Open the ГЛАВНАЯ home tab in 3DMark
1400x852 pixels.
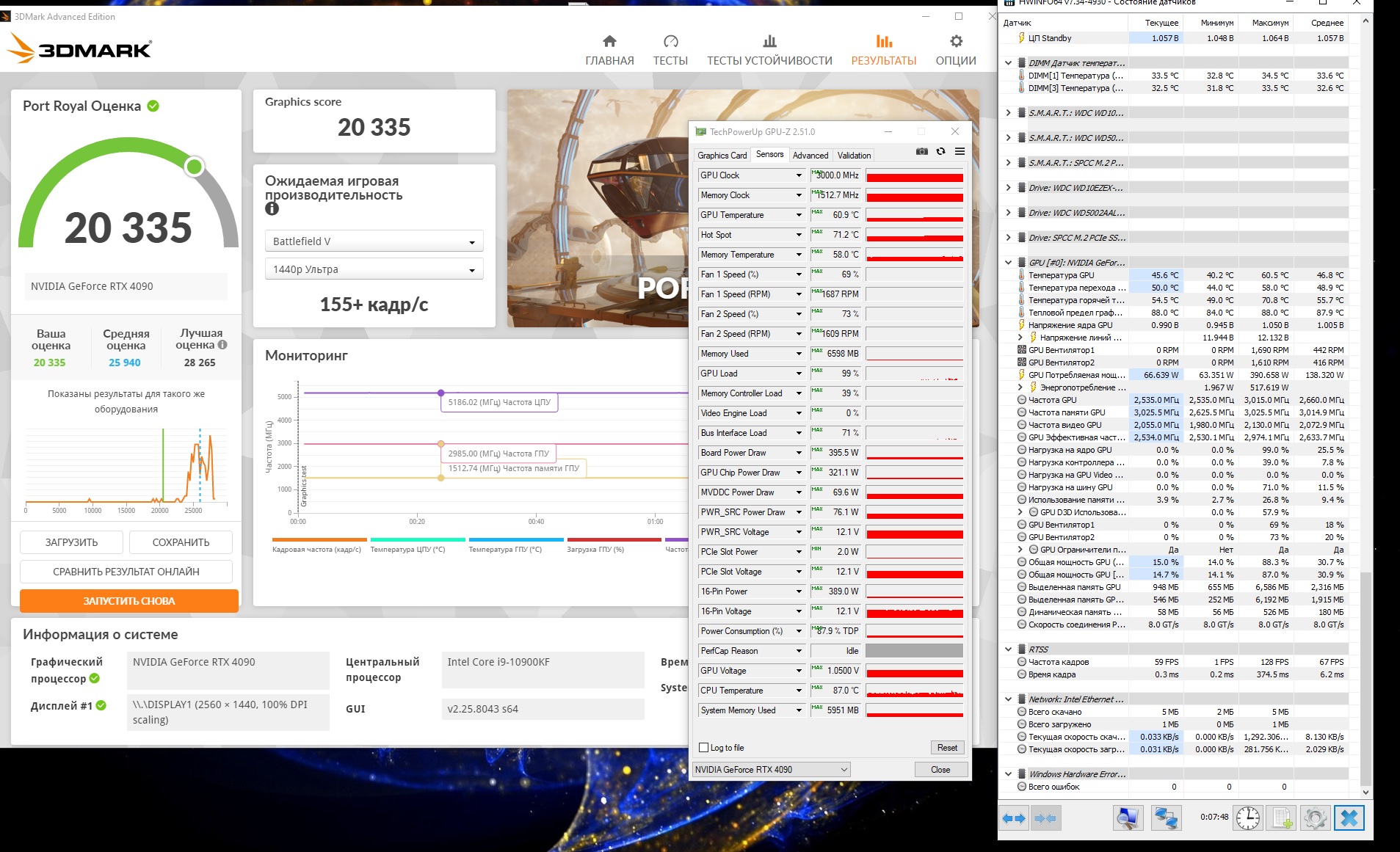(x=609, y=51)
